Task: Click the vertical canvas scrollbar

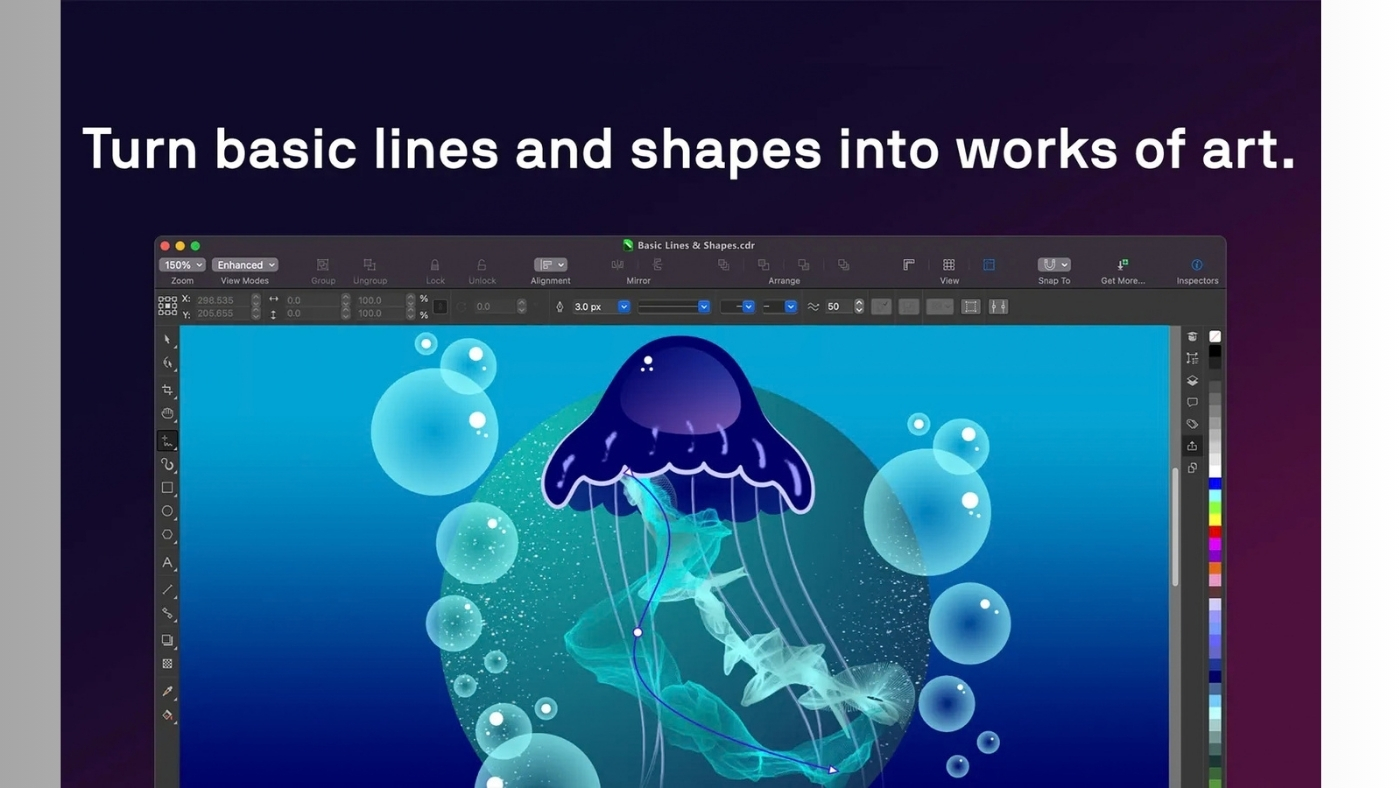Action: (1175, 526)
